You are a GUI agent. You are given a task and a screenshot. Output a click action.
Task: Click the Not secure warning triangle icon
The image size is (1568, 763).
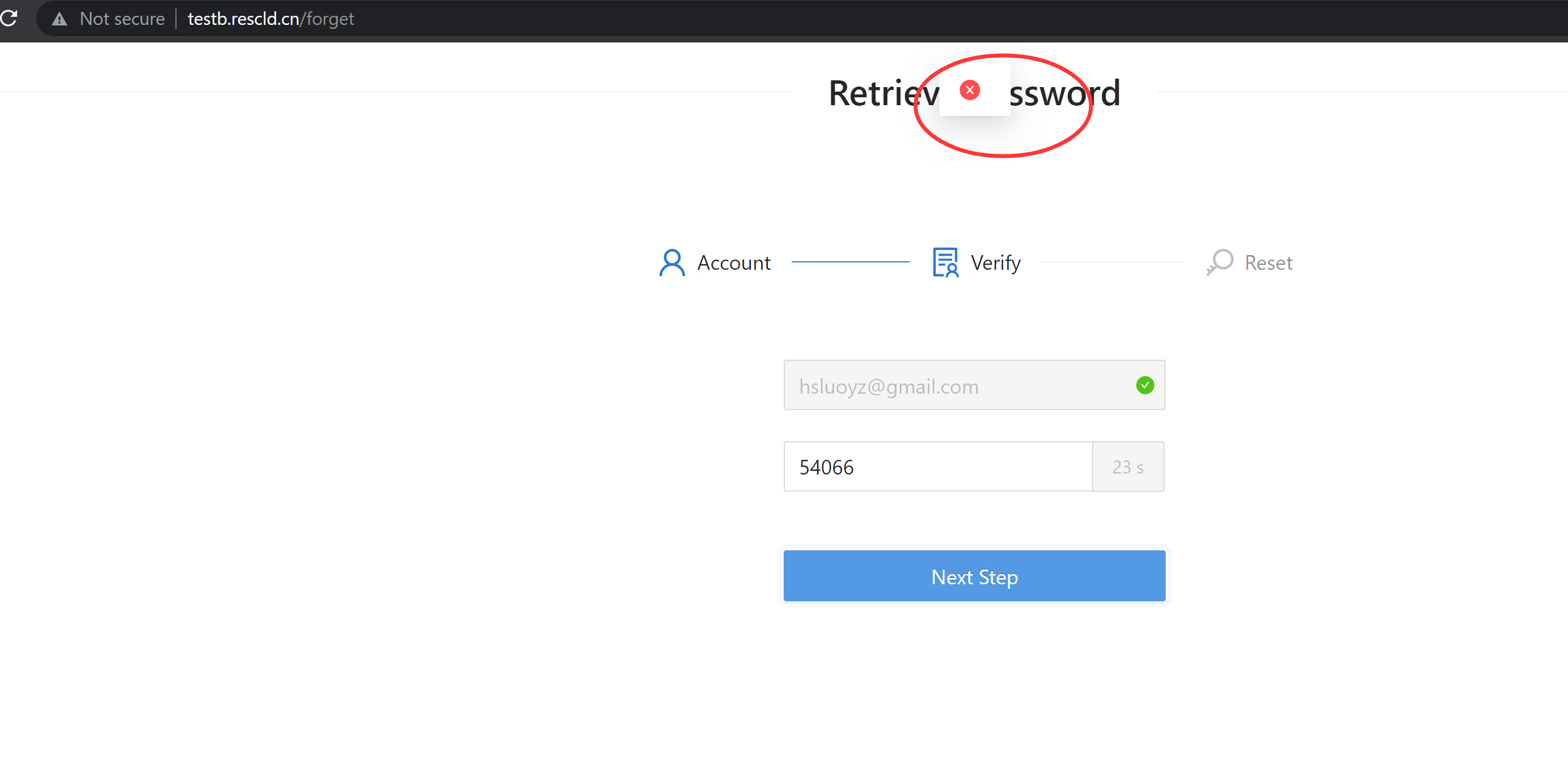click(x=59, y=18)
